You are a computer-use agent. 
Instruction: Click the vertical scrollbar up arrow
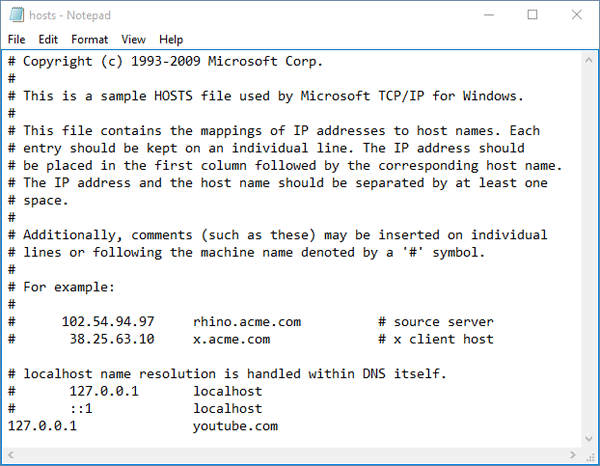click(588, 59)
